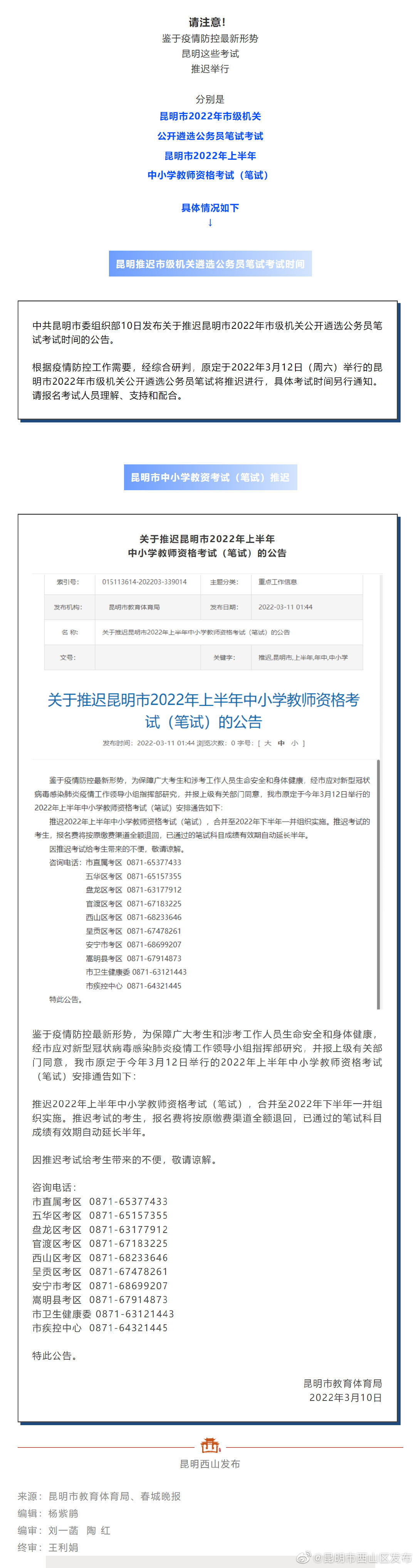The height and width of the screenshot is (1568, 416).
Task: Click the text 具体情况如下
Action: (x=210, y=208)
